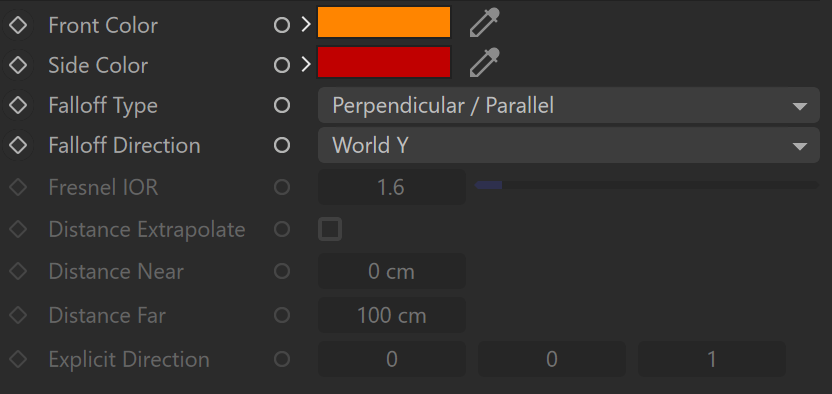Click the Falloff Direction keyframe diamond icon

click(x=18, y=145)
